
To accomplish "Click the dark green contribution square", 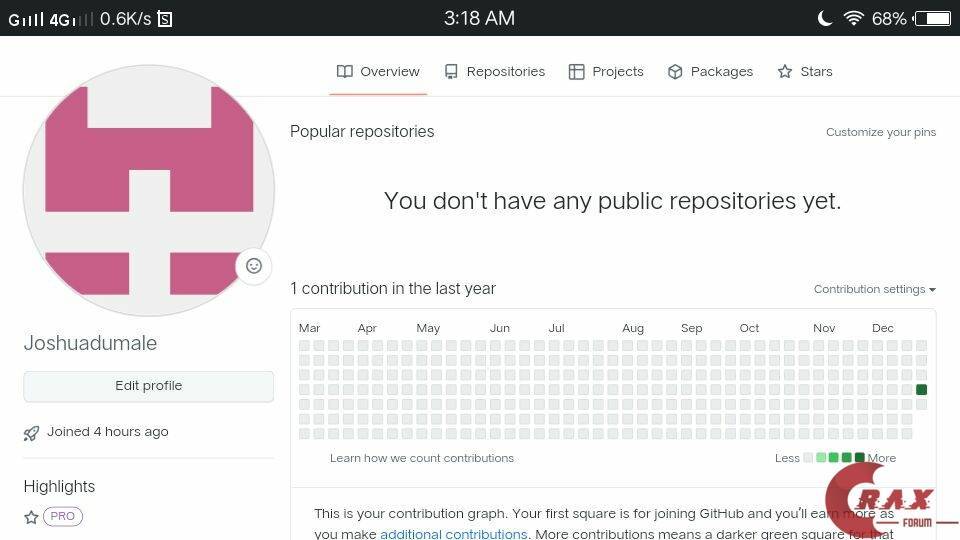I will (921, 390).
